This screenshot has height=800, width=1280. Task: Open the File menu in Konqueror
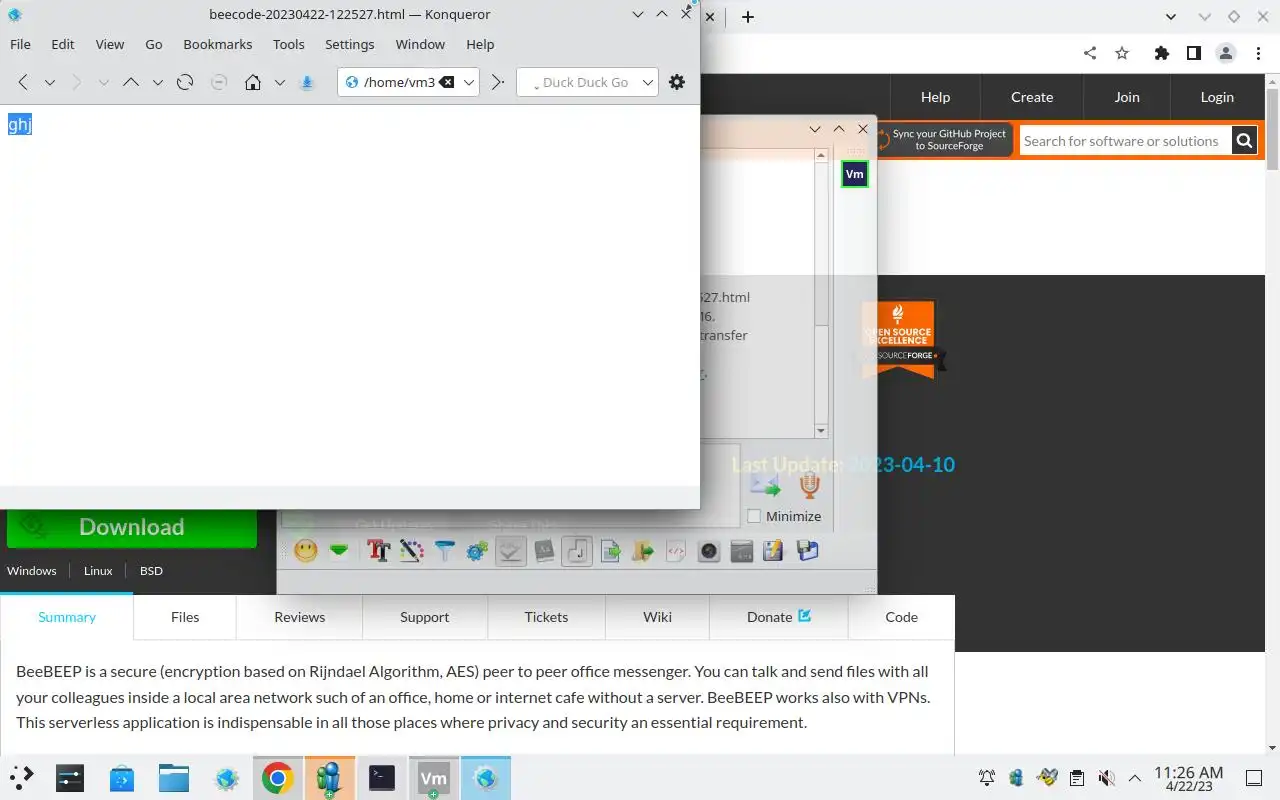20,44
